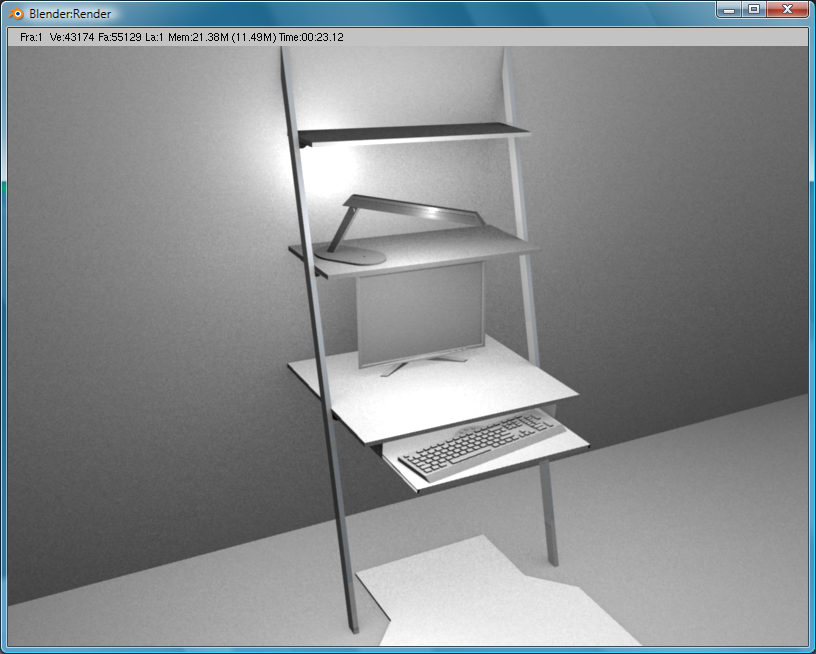Image resolution: width=816 pixels, height=654 pixels.
Task: Click the Fa:55129 face count
Action: point(120,37)
